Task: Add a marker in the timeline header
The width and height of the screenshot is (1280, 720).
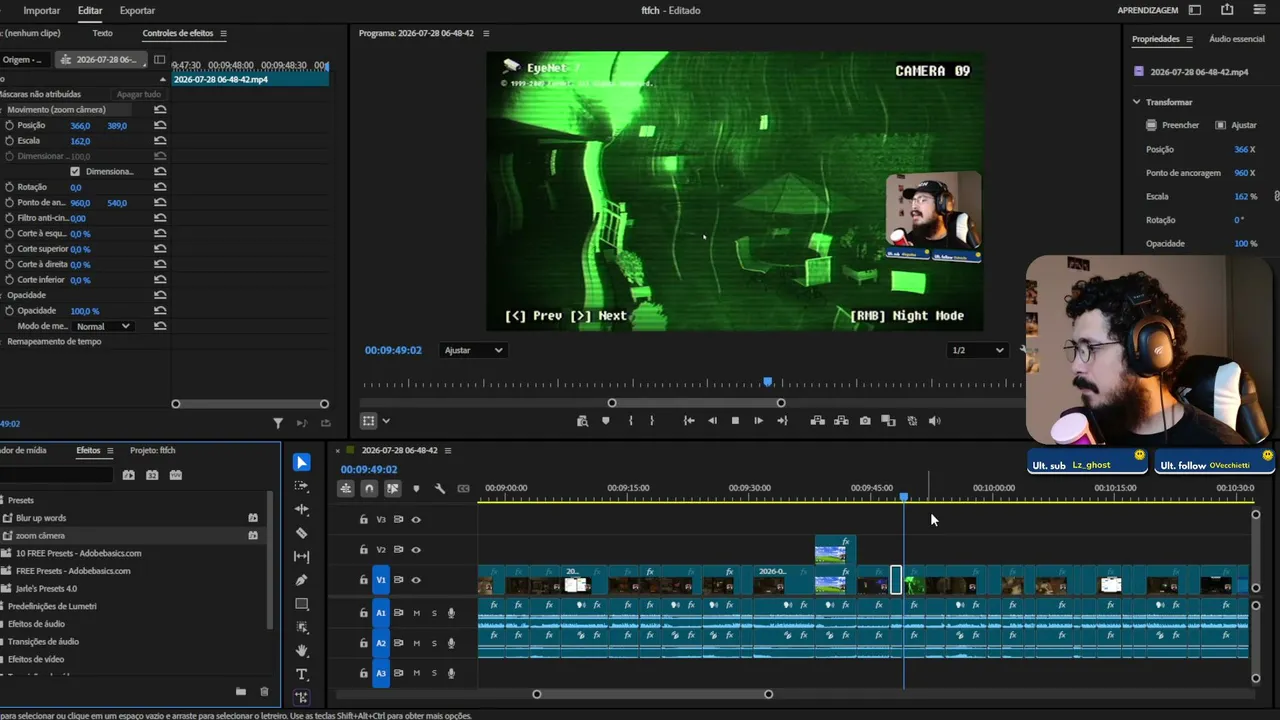Action: (x=416, y=488)
